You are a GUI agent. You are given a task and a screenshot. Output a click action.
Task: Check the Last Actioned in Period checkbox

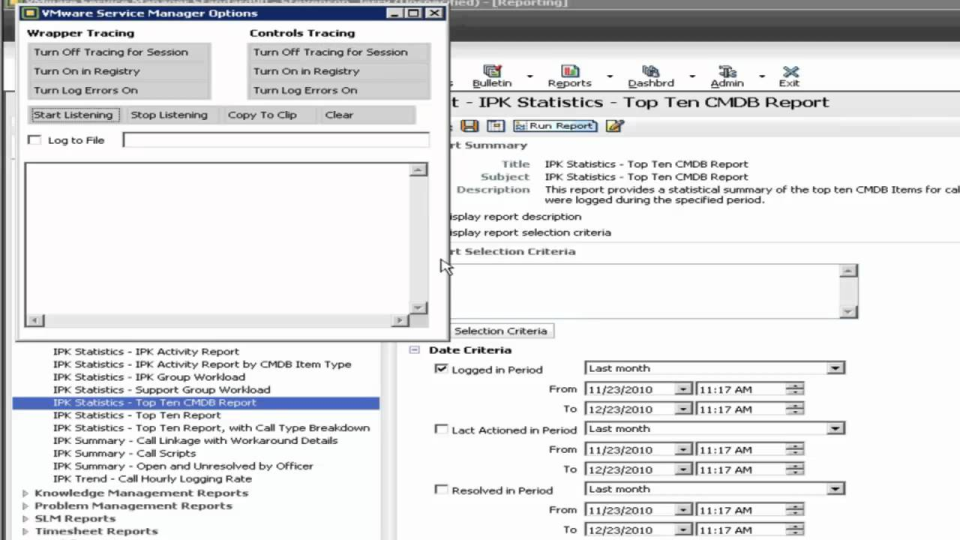tap(441, 429)
